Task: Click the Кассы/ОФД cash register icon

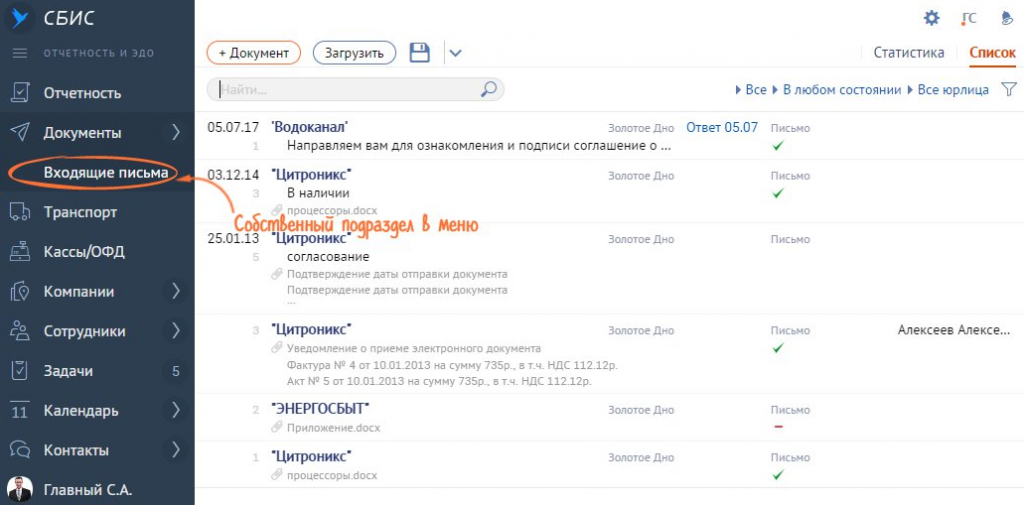Action: point(20,252)
